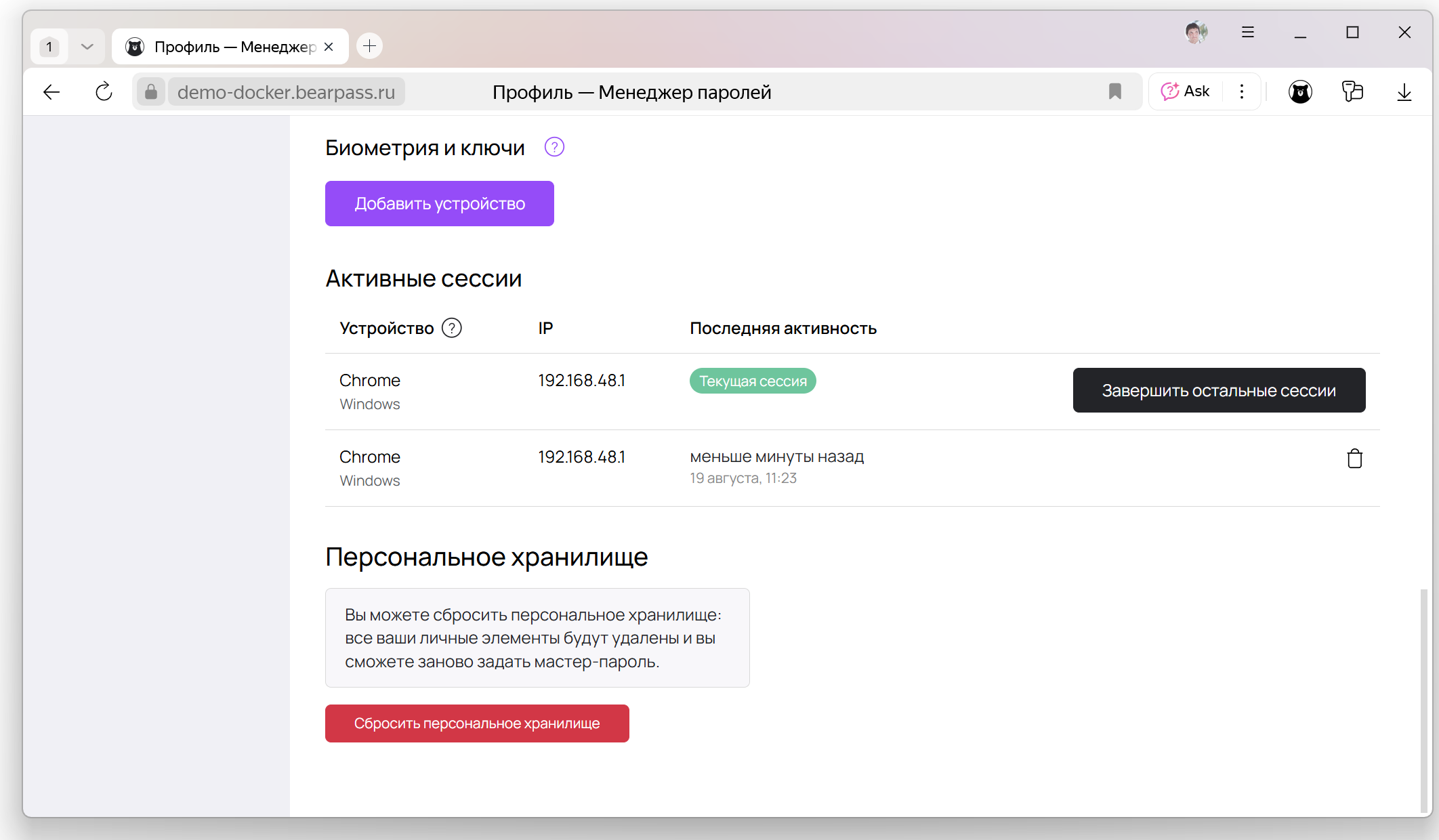Open the collections icon in toolbar
This screenshot has width=1439, height=840.
1352,91
